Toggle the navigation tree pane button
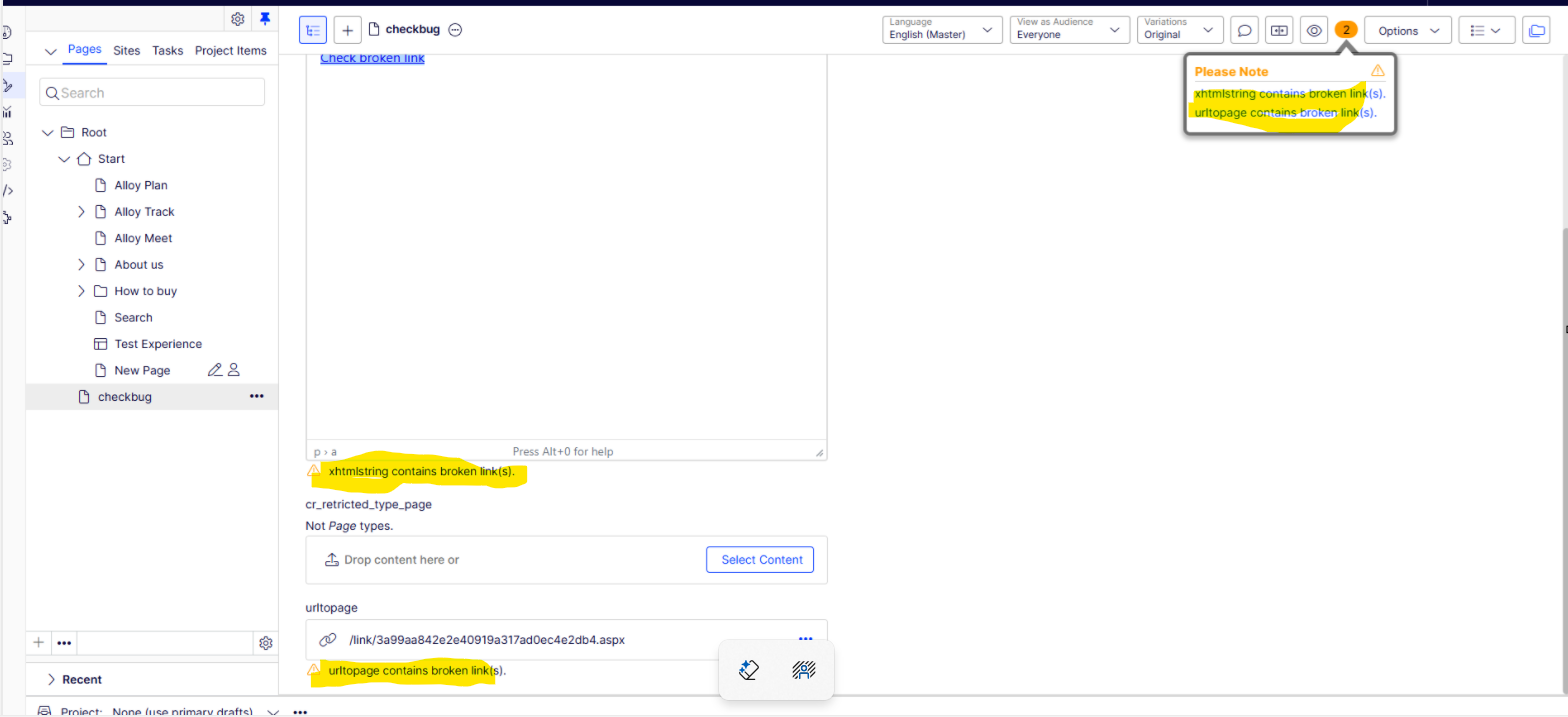1568x717 pixels. click(313, 30)
